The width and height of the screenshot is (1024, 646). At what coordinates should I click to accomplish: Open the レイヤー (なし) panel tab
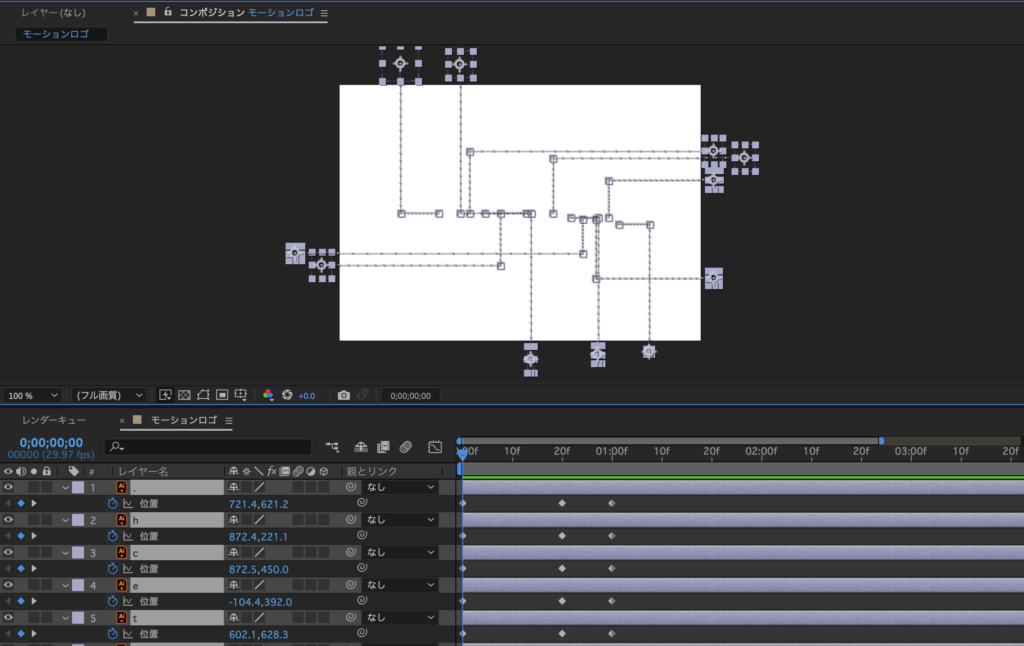pos(54,13)
